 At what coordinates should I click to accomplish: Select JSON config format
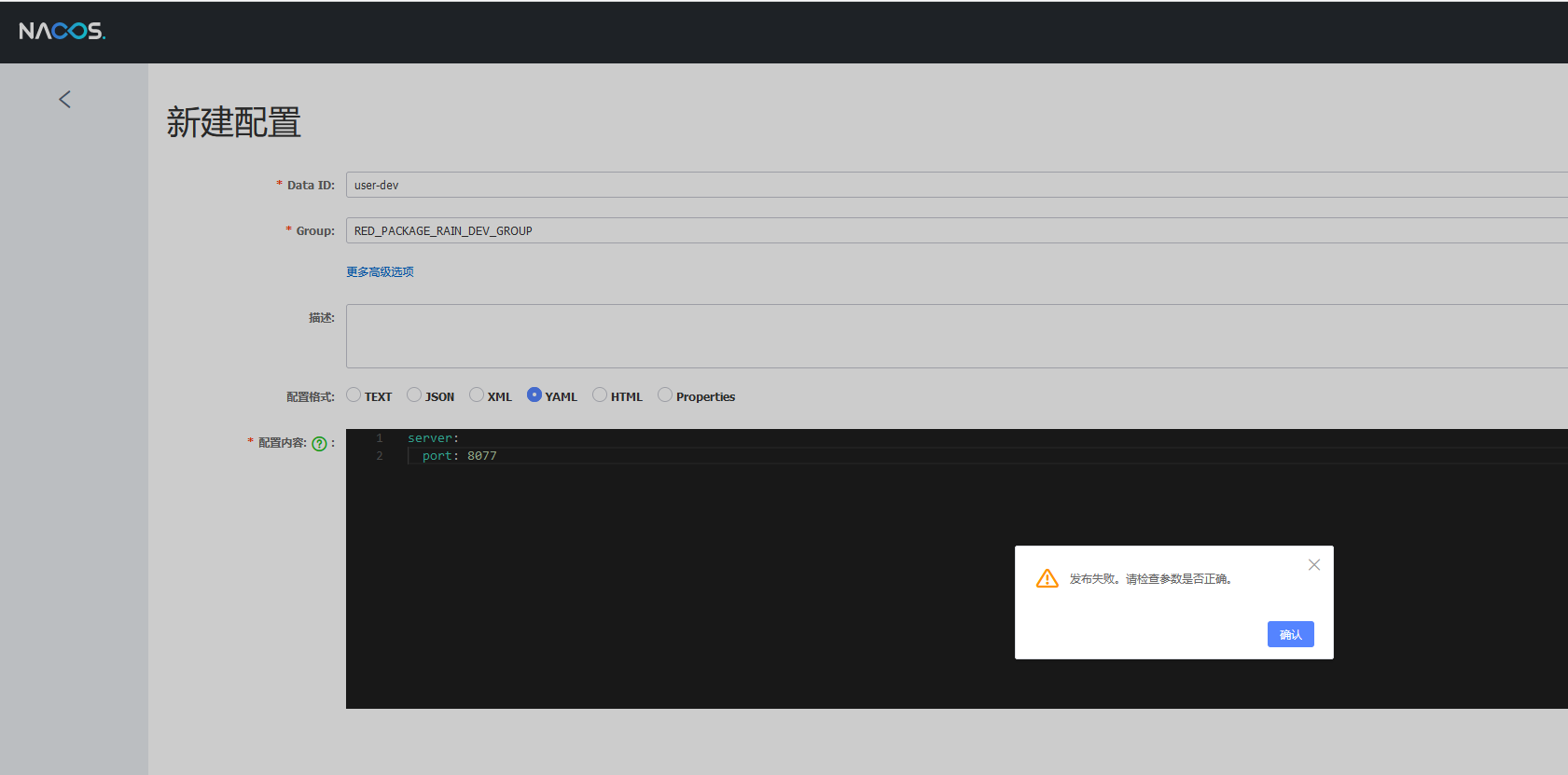click(414, 394)
